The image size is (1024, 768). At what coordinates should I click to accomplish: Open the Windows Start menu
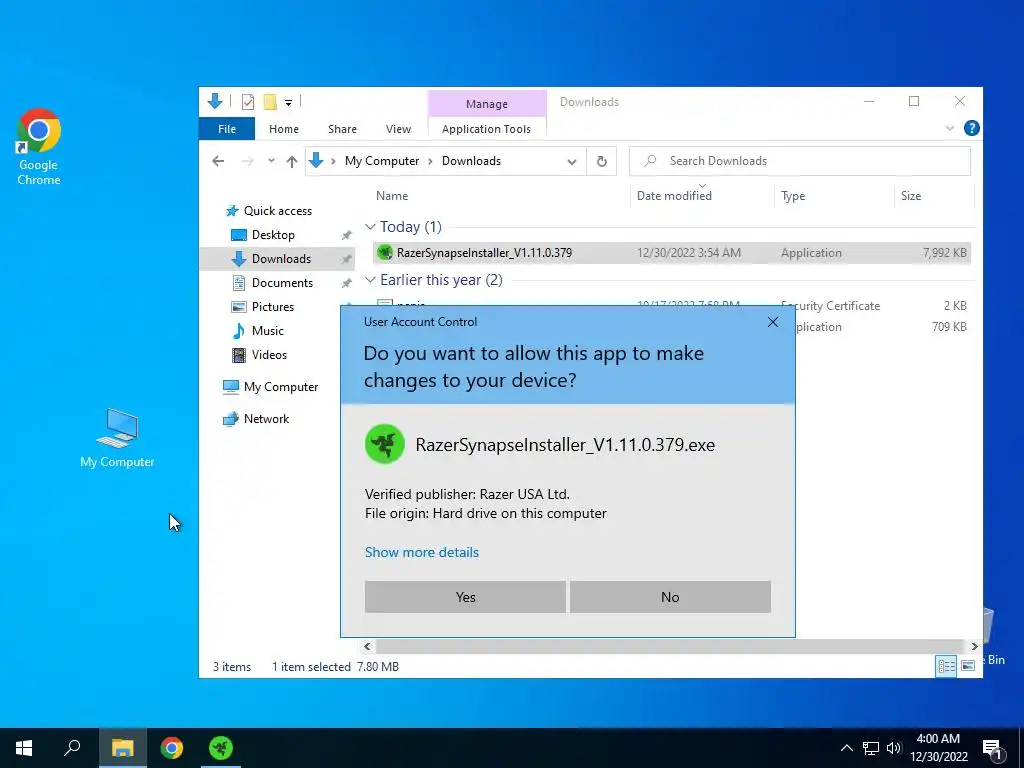click(x=24, y=748)
